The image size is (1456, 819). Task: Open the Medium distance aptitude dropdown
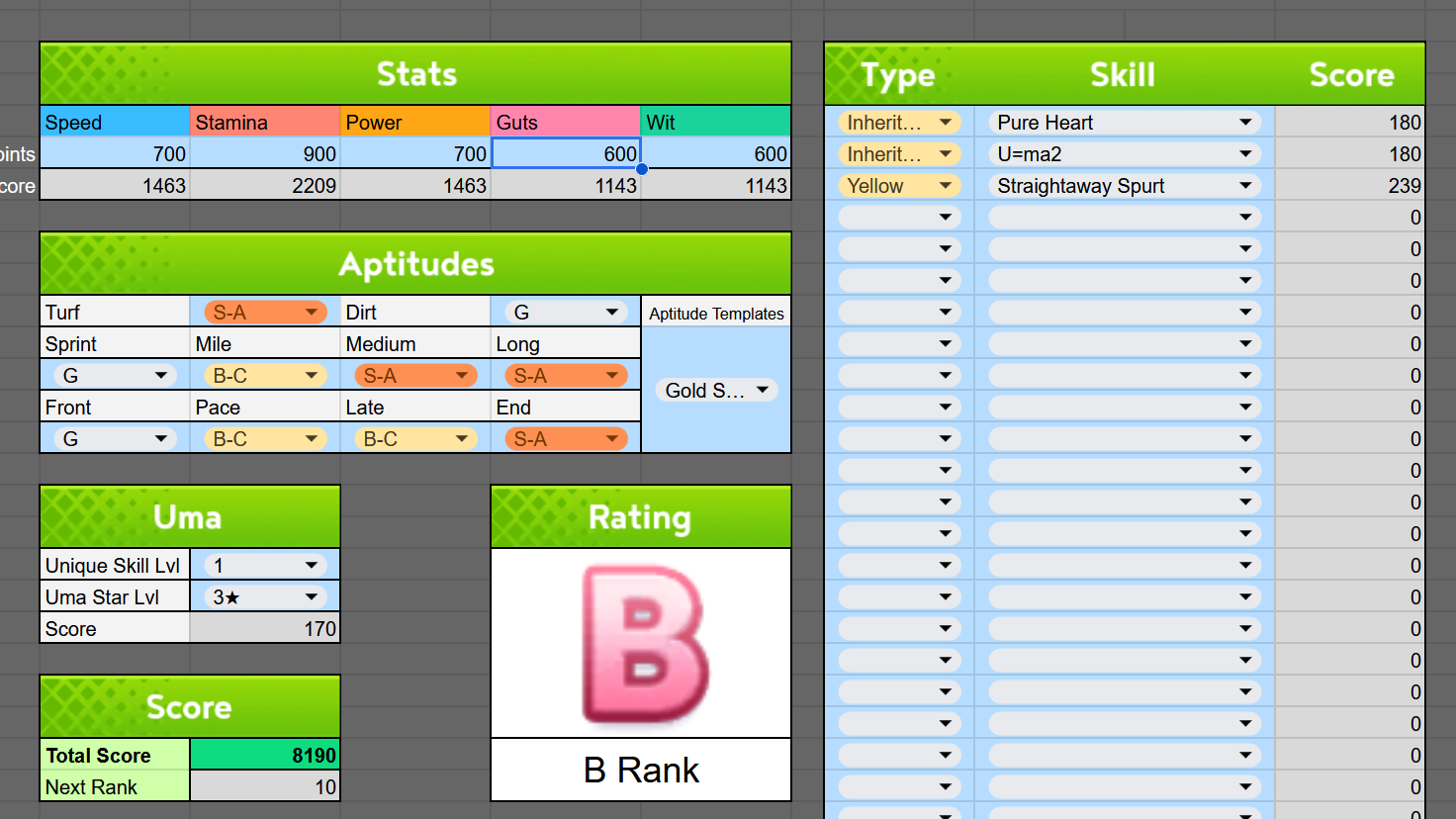(x=415, y=376)
